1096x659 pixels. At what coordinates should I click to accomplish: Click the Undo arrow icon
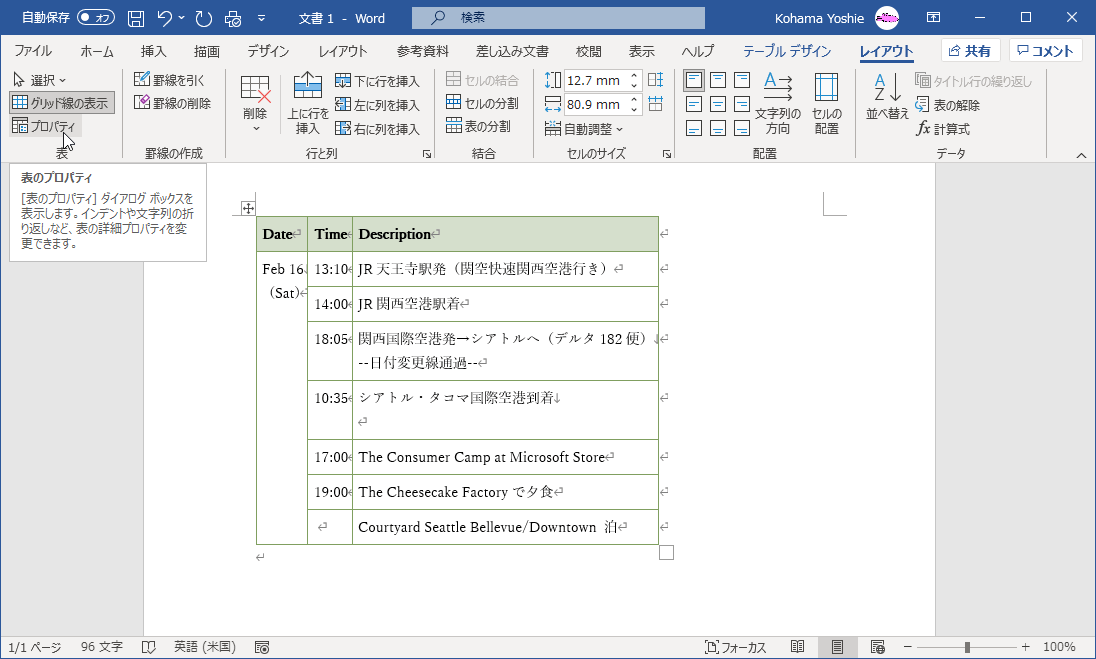point(165,18)
